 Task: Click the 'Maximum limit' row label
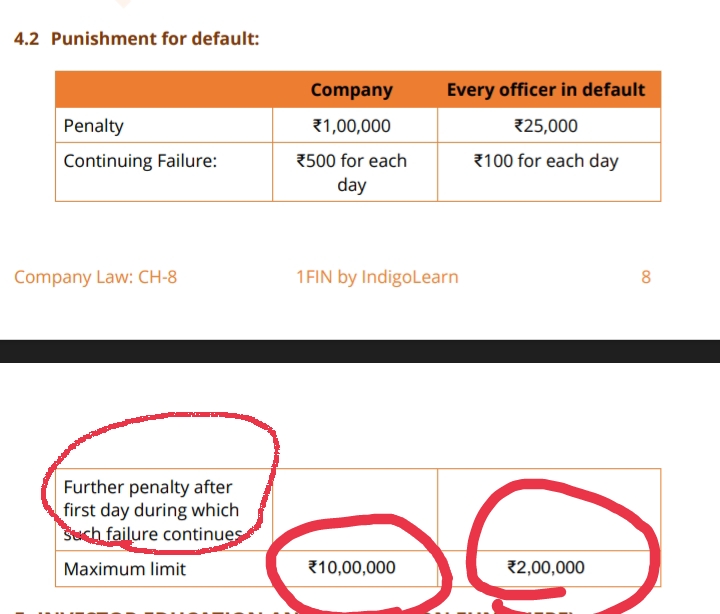point(125,569)
